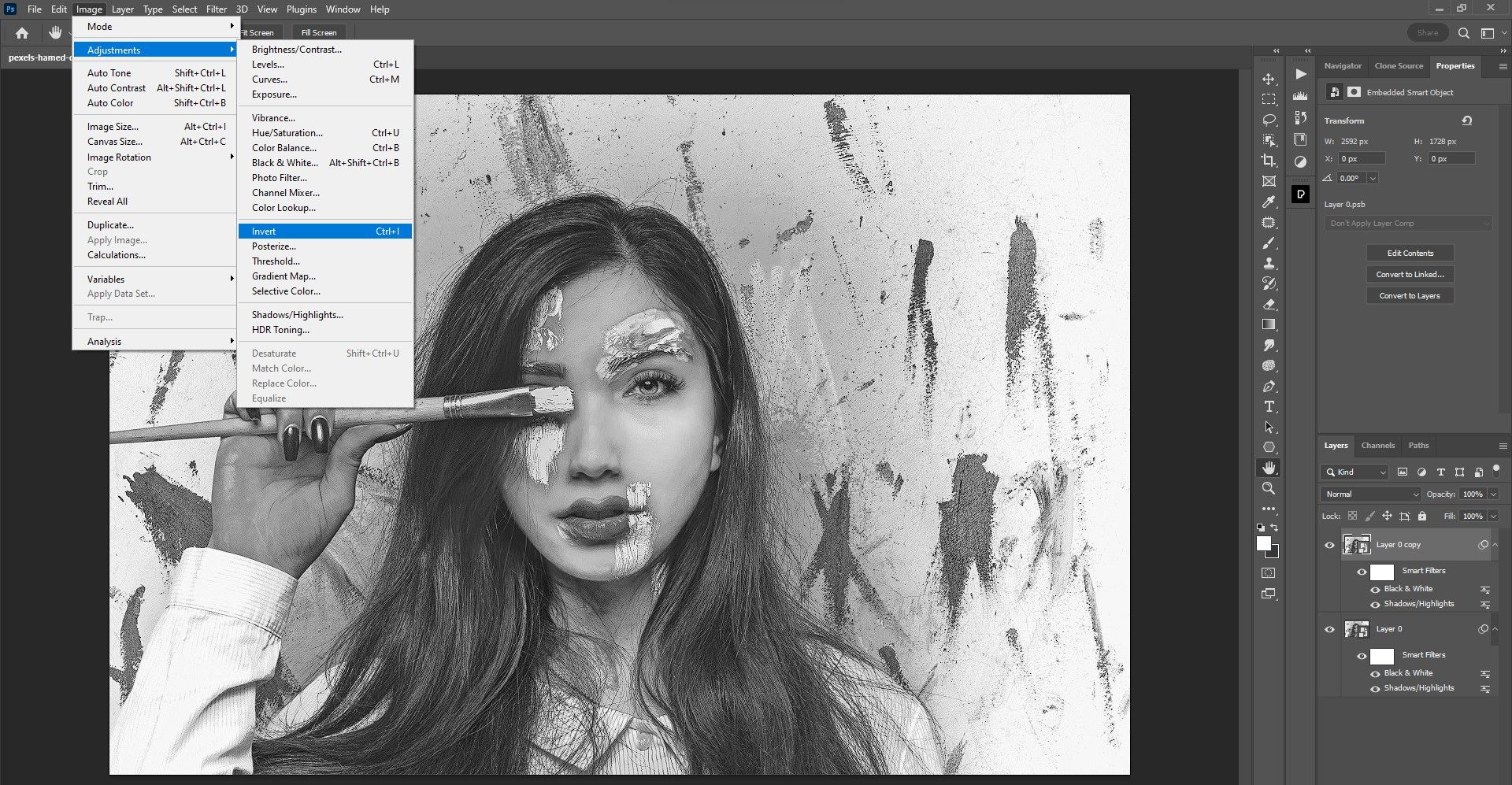
Task: Toggle Quick Mask mode
Action: coord(1269,572)
